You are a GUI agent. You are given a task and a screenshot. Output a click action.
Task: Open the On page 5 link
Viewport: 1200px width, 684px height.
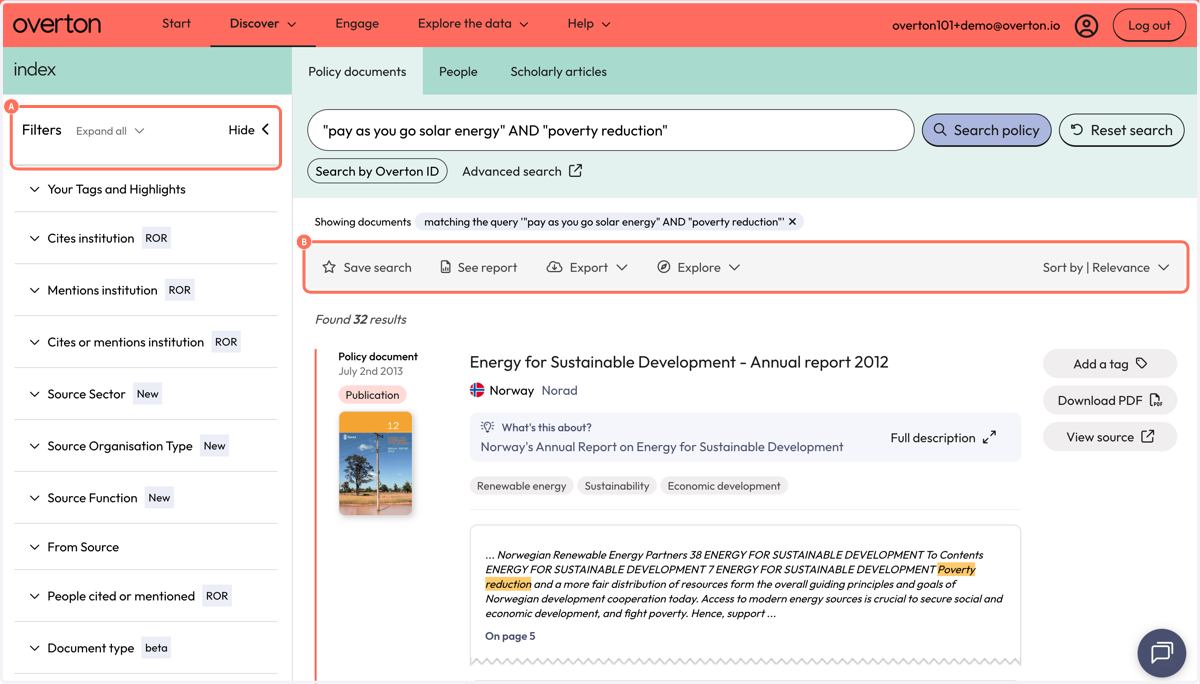(510, 636)
